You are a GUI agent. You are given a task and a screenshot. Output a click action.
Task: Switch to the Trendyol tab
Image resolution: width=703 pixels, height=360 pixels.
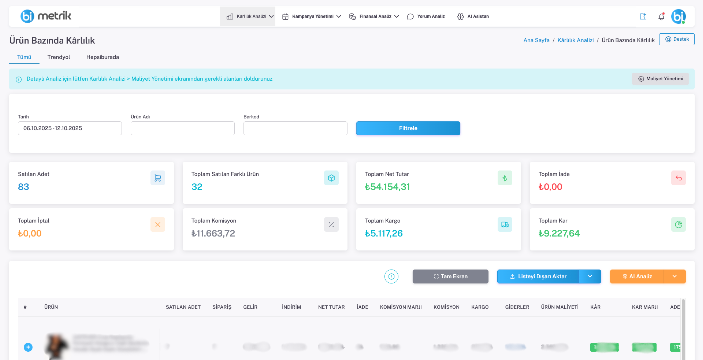(x=59, y=57)
